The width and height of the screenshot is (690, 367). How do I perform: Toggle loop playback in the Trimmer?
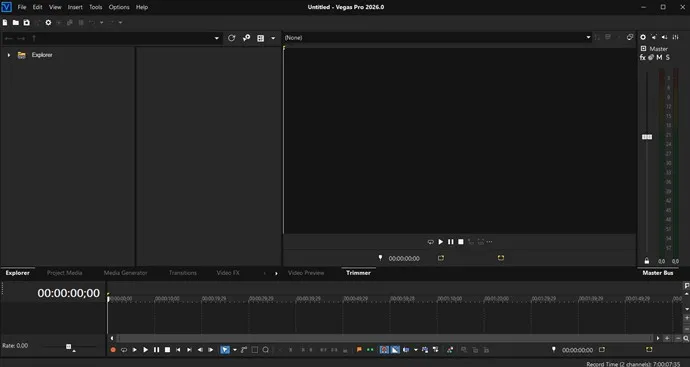point(430,242)
